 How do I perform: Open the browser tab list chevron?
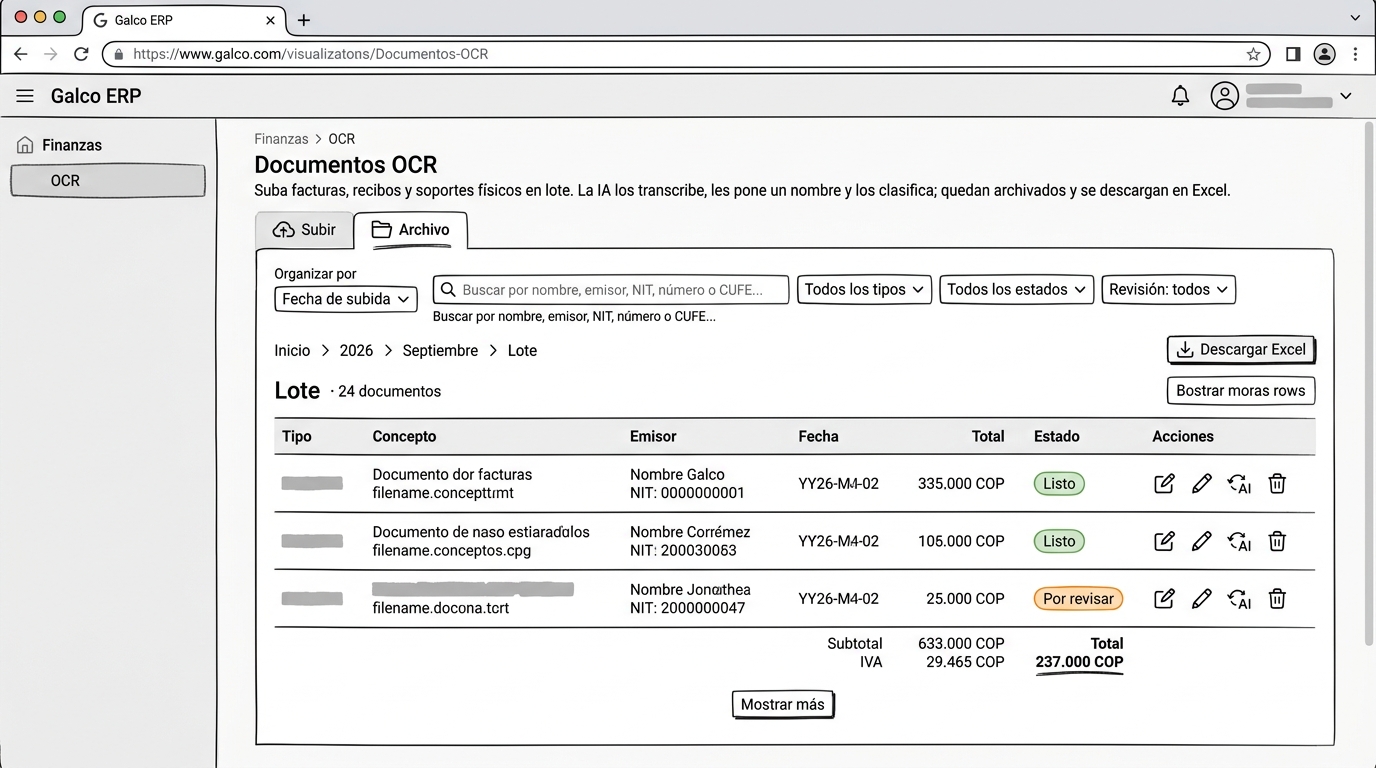point(1355,18)
